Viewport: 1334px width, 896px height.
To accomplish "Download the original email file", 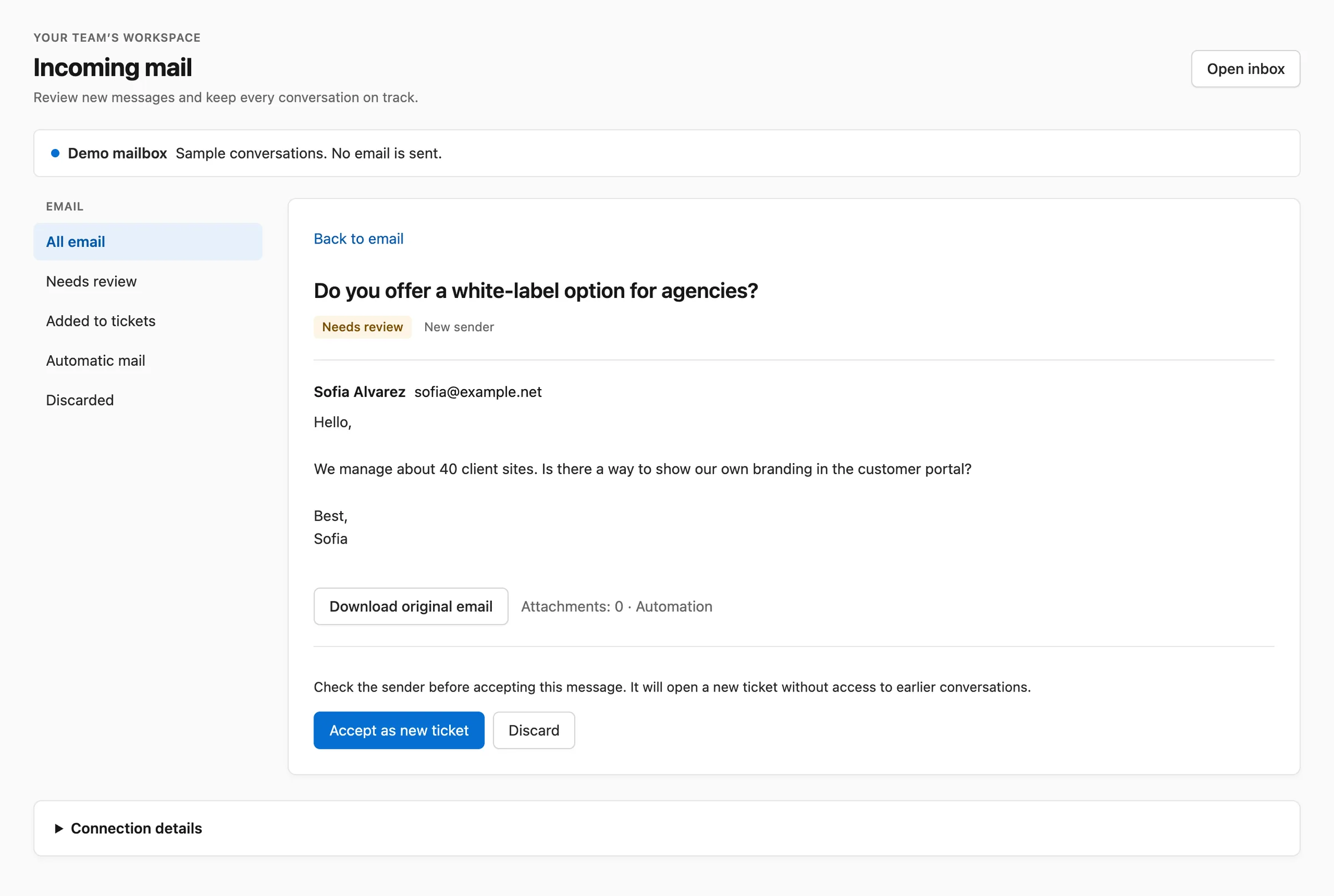I will (x=410, y=606).
